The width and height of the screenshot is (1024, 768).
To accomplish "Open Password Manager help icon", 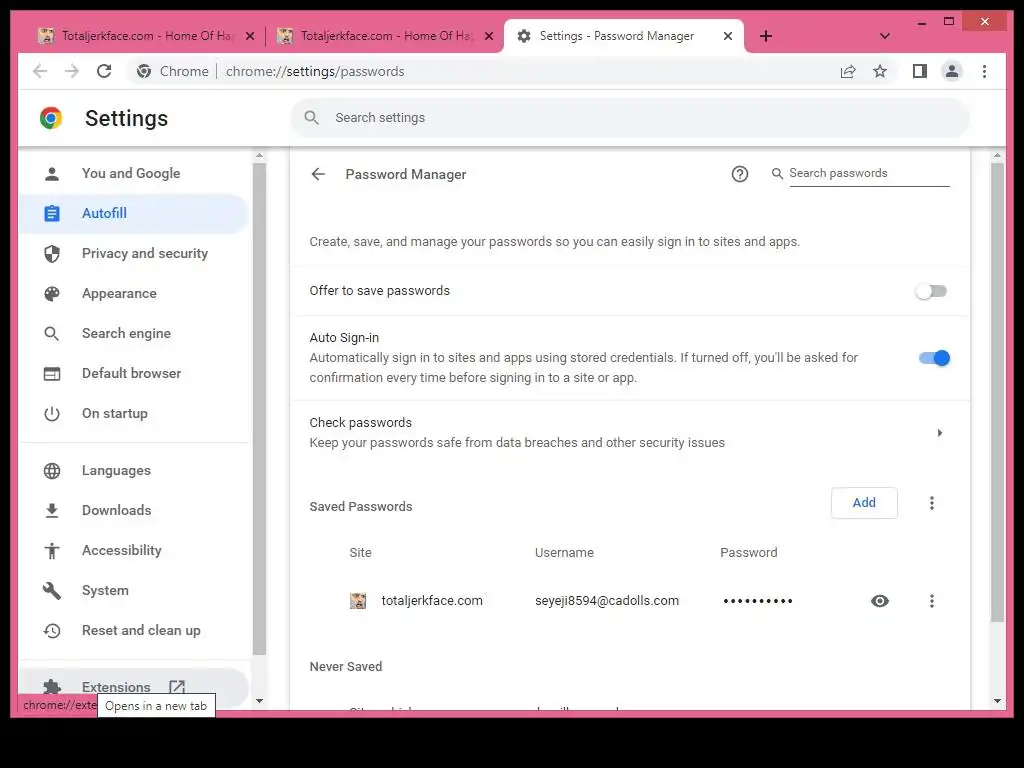I will coord(739,174).
